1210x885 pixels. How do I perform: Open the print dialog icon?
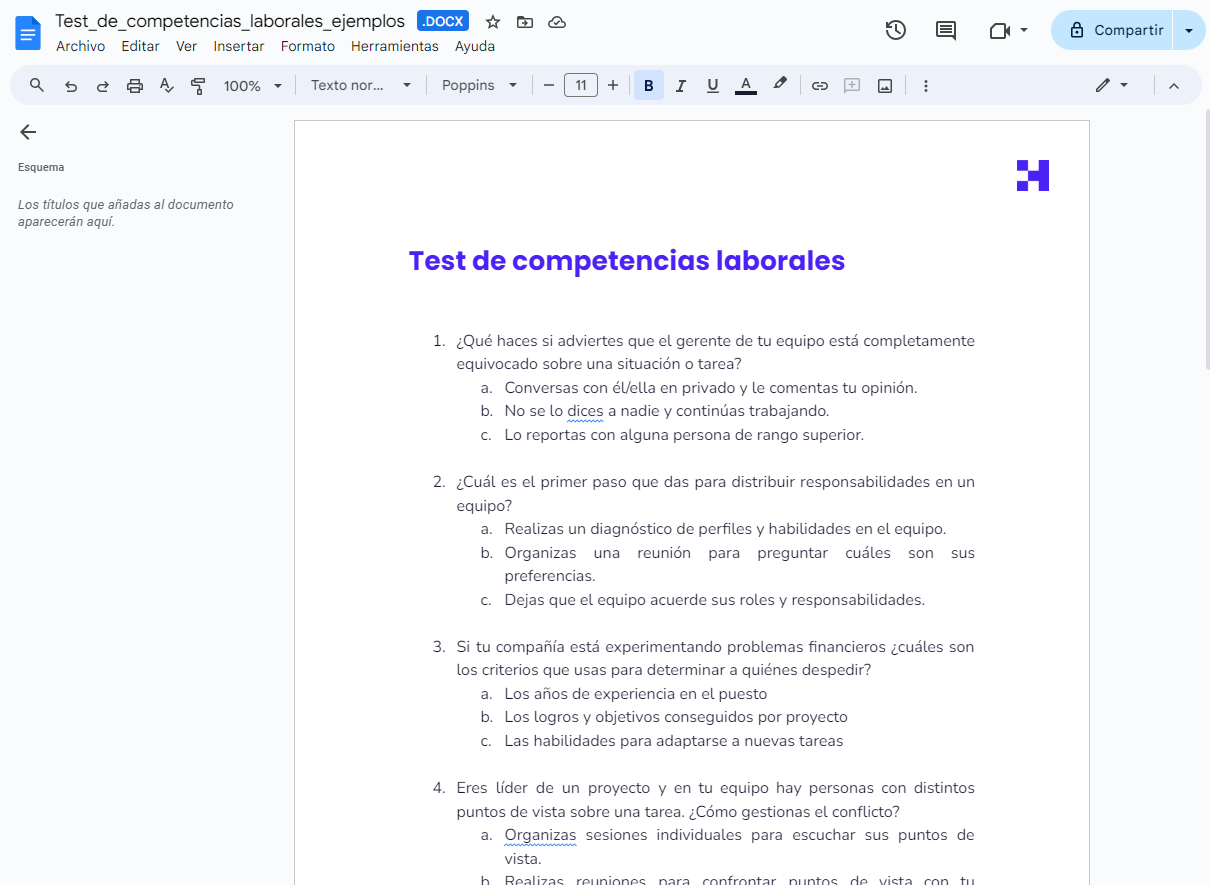tap(135, 85)
